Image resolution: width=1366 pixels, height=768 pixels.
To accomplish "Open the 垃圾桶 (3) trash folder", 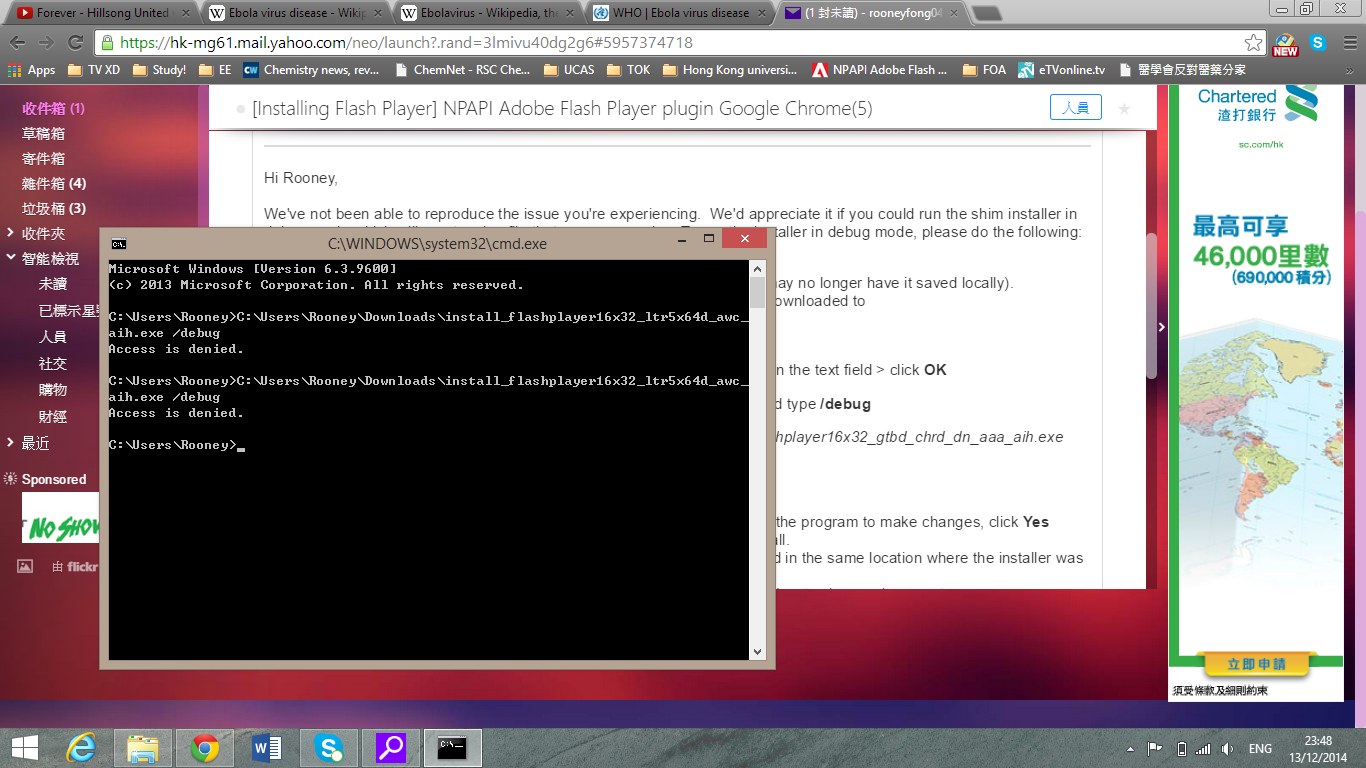I will (54, 208).
